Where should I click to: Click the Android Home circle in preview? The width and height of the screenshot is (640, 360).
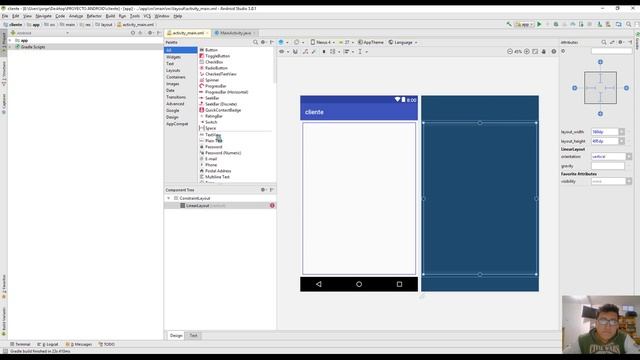tap(359, 284)
